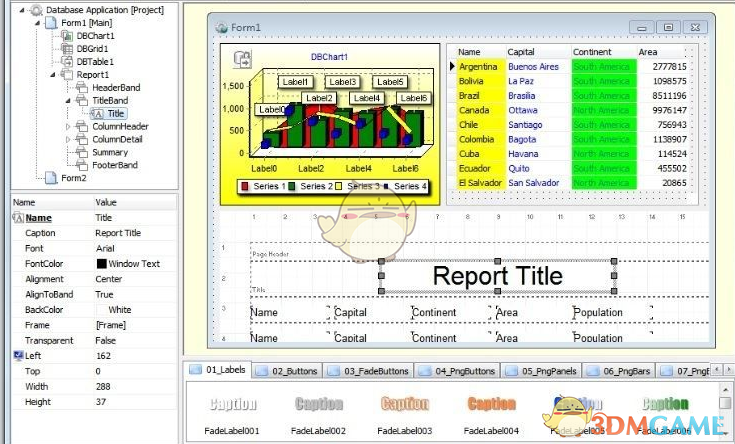
Task: Click the Frame property value [Frame]
Action: 111,325
